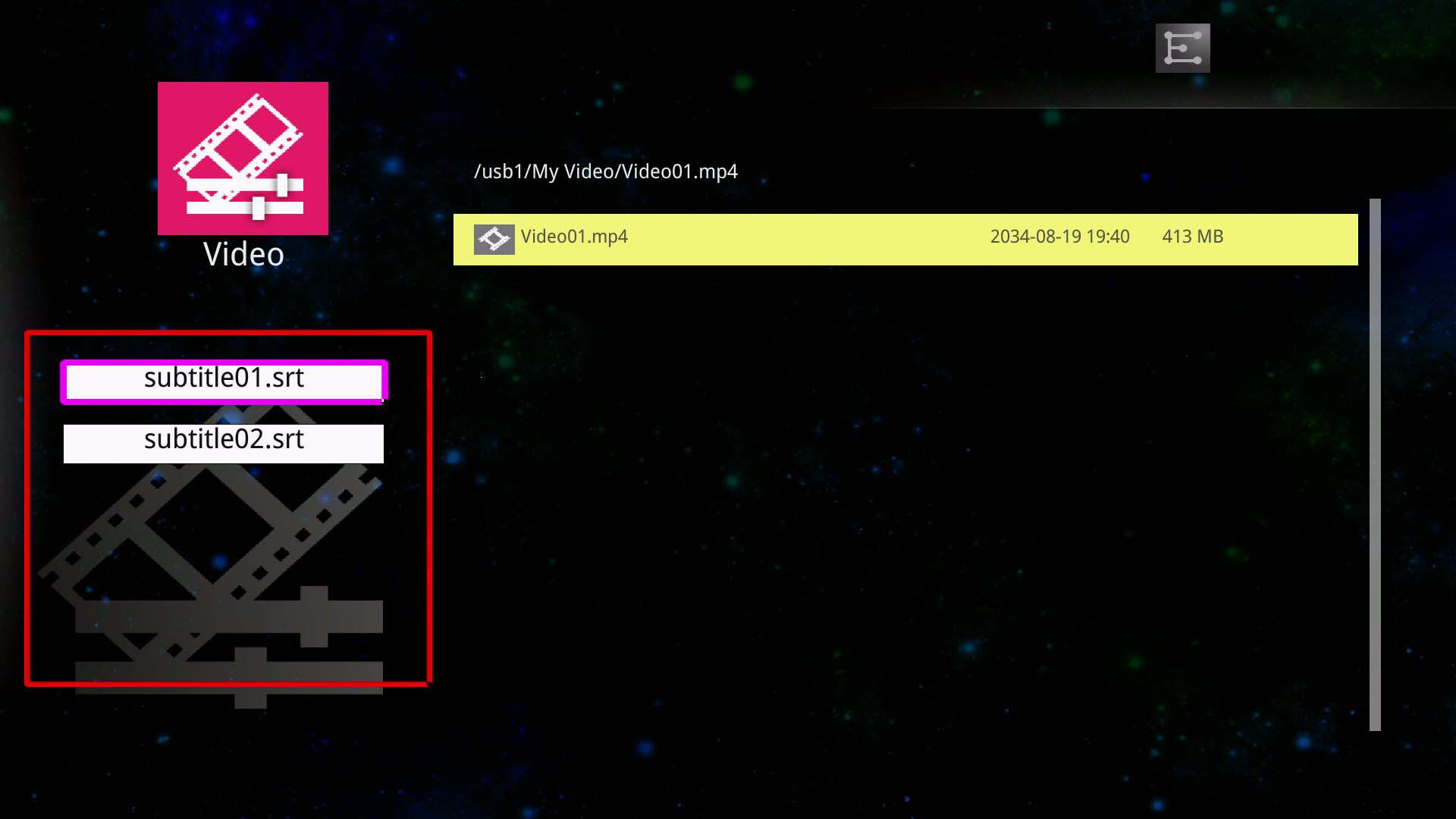Viewport: 1456px width, 819px height.
Task: Click the folder tree icon at top
Action: 1182,48
